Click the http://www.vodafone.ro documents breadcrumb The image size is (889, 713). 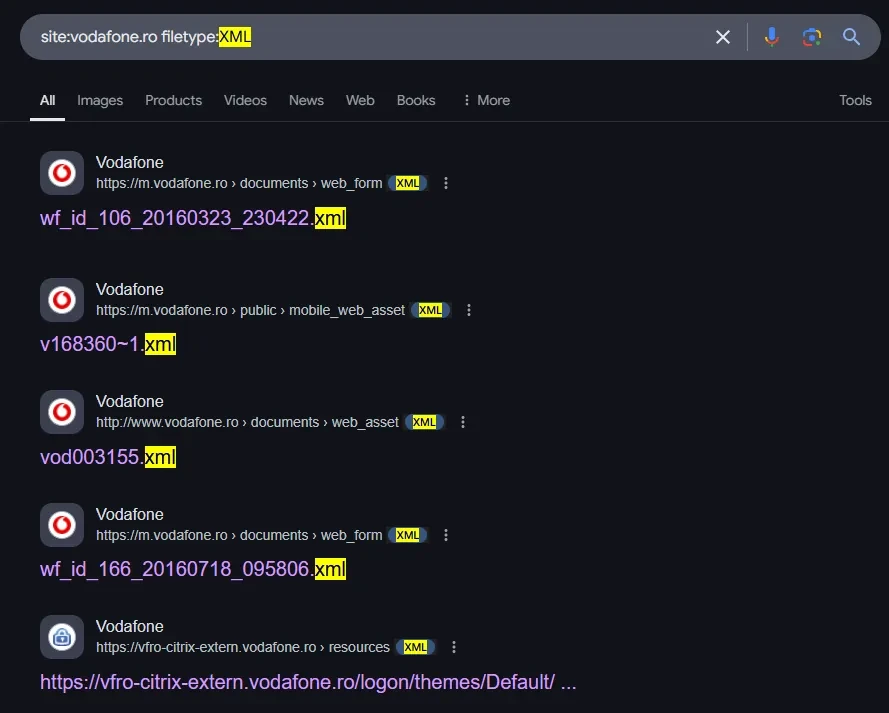(x=248, y=422)
